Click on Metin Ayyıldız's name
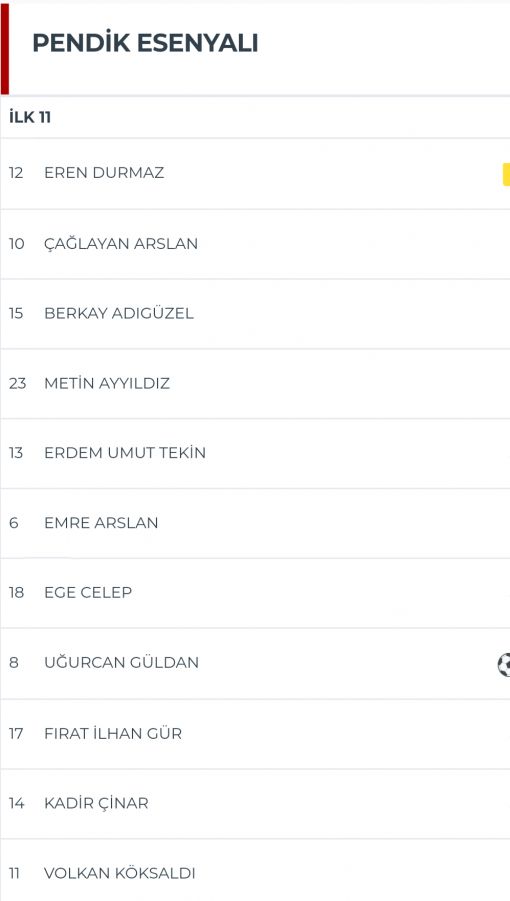Image resolution: width=510 pixels, height=901 pixels. point(107,383)
